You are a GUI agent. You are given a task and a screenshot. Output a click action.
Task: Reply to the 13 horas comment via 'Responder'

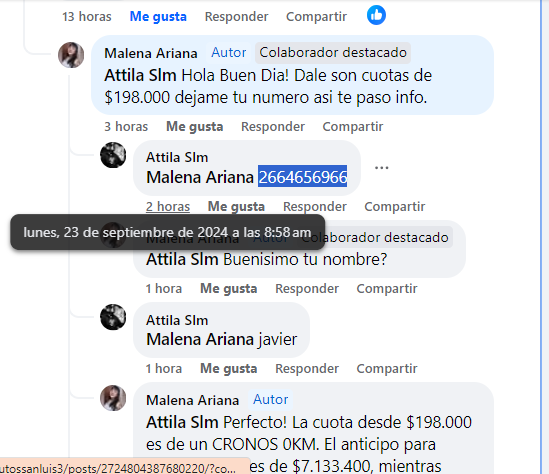click(x=236, y=16)
